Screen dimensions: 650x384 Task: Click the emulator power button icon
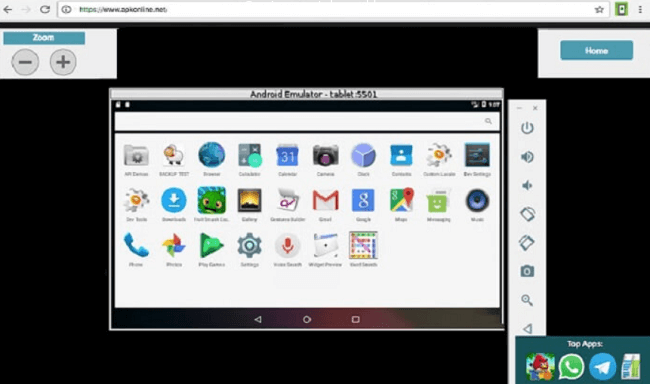pyautogui.click(x=527, y=128)
